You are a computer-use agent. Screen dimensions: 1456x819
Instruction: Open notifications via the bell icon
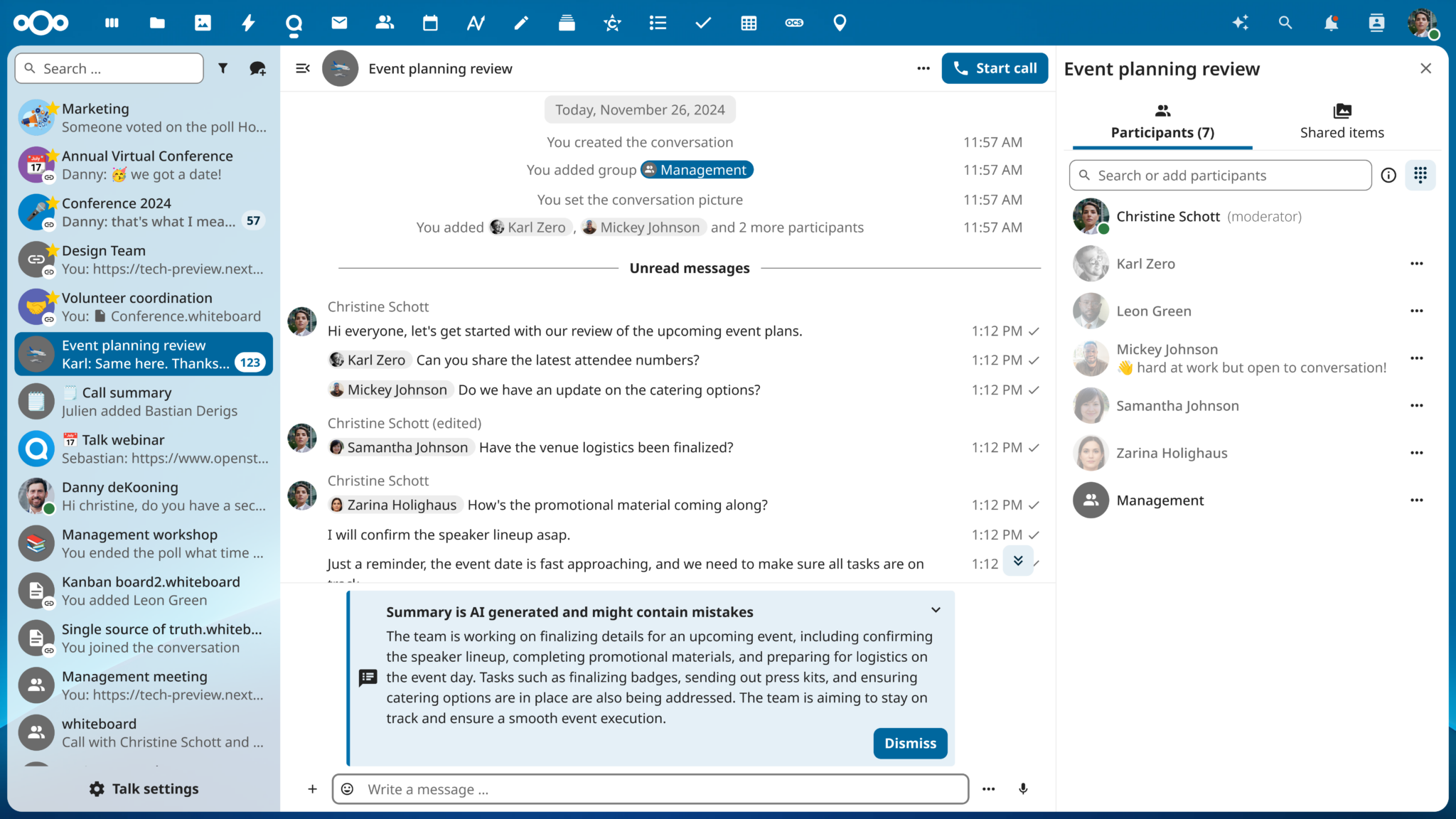(1331, 22)
